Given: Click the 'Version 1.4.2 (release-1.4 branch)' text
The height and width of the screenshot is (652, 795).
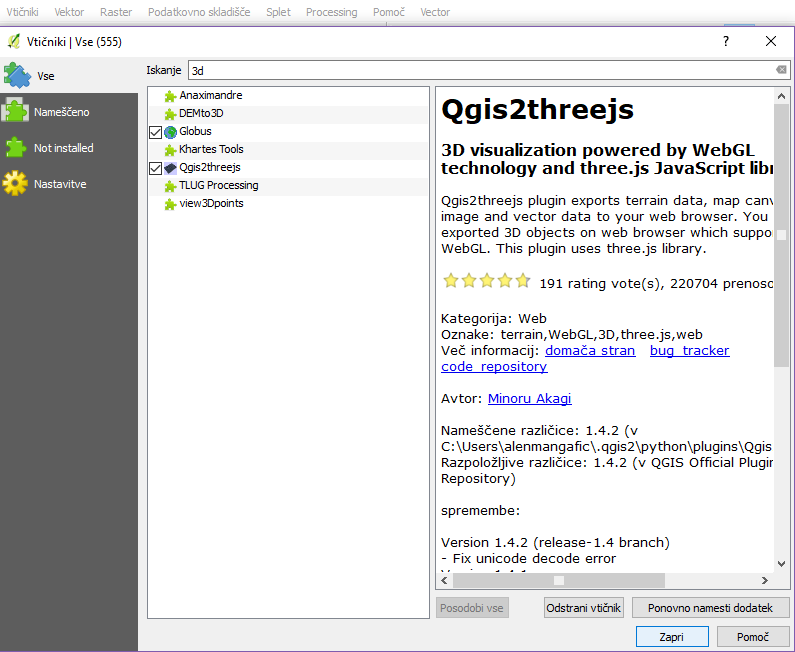Looking at the screenshot, I should [x=555, y=542].
